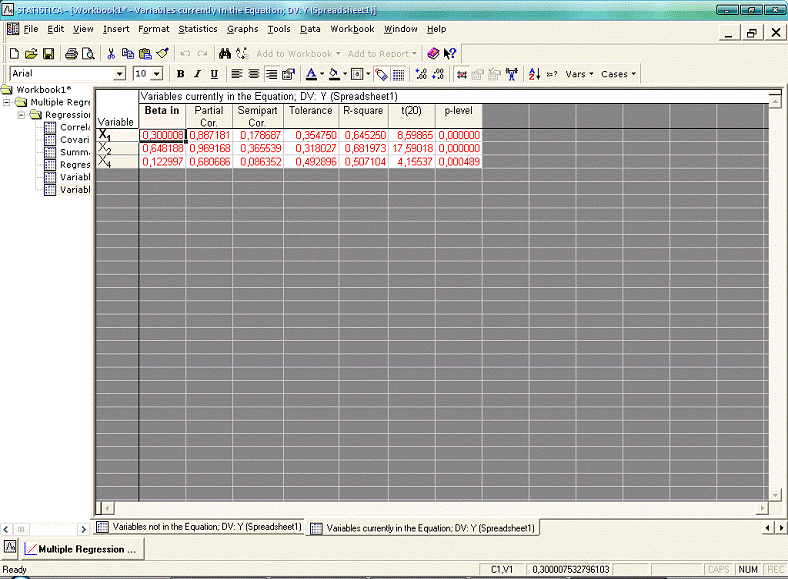
Task: Toggle Bold formatting
Action: click(x=181, y=74)
